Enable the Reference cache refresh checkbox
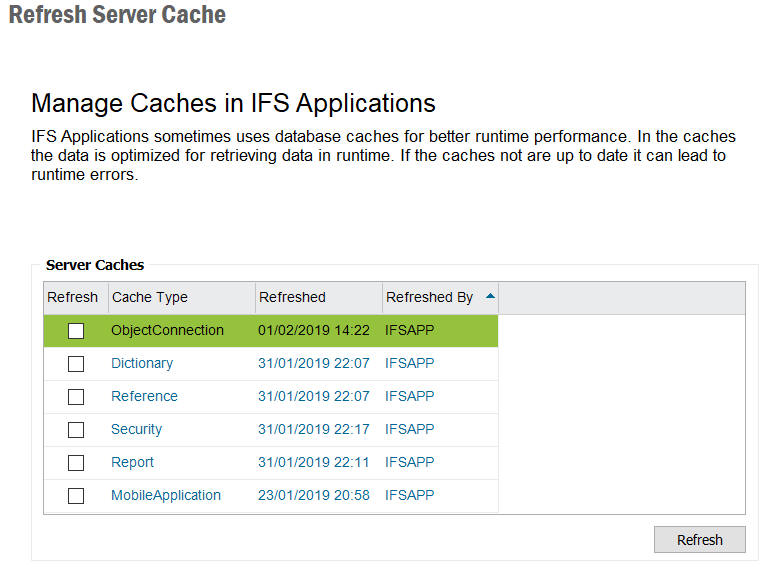 tap(76, 397)
